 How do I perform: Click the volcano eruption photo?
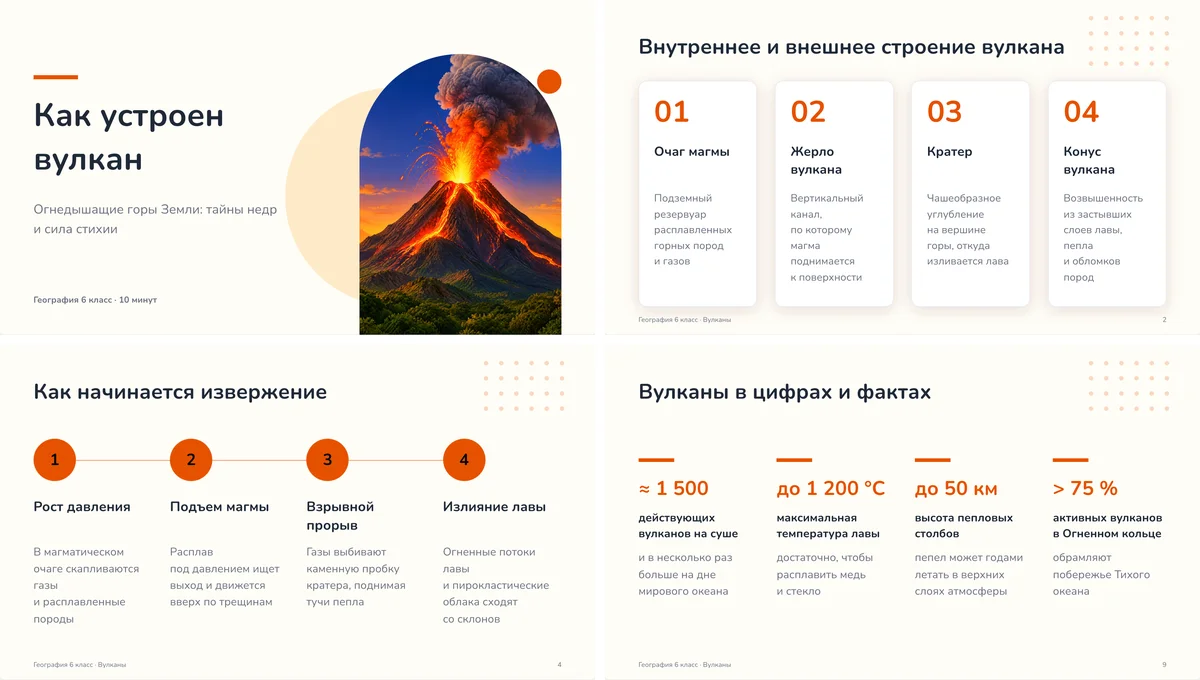point(460,195)
